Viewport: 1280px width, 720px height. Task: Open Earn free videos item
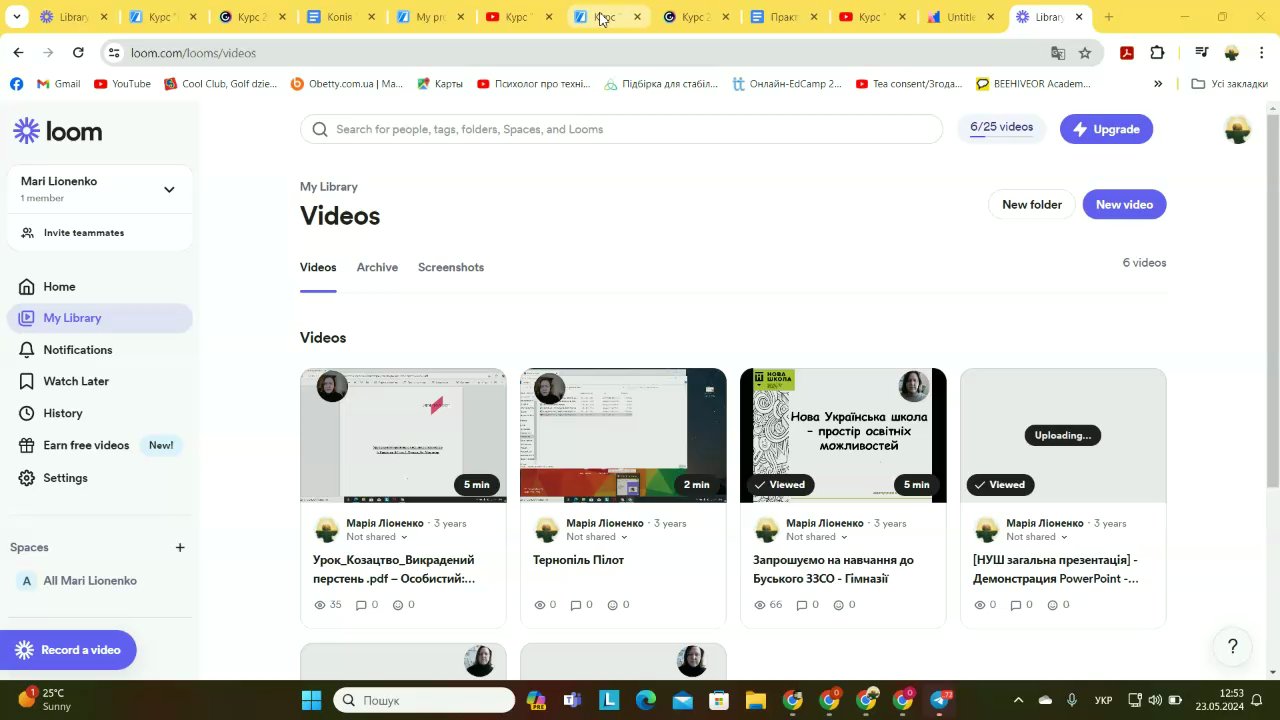click(99, 445)
